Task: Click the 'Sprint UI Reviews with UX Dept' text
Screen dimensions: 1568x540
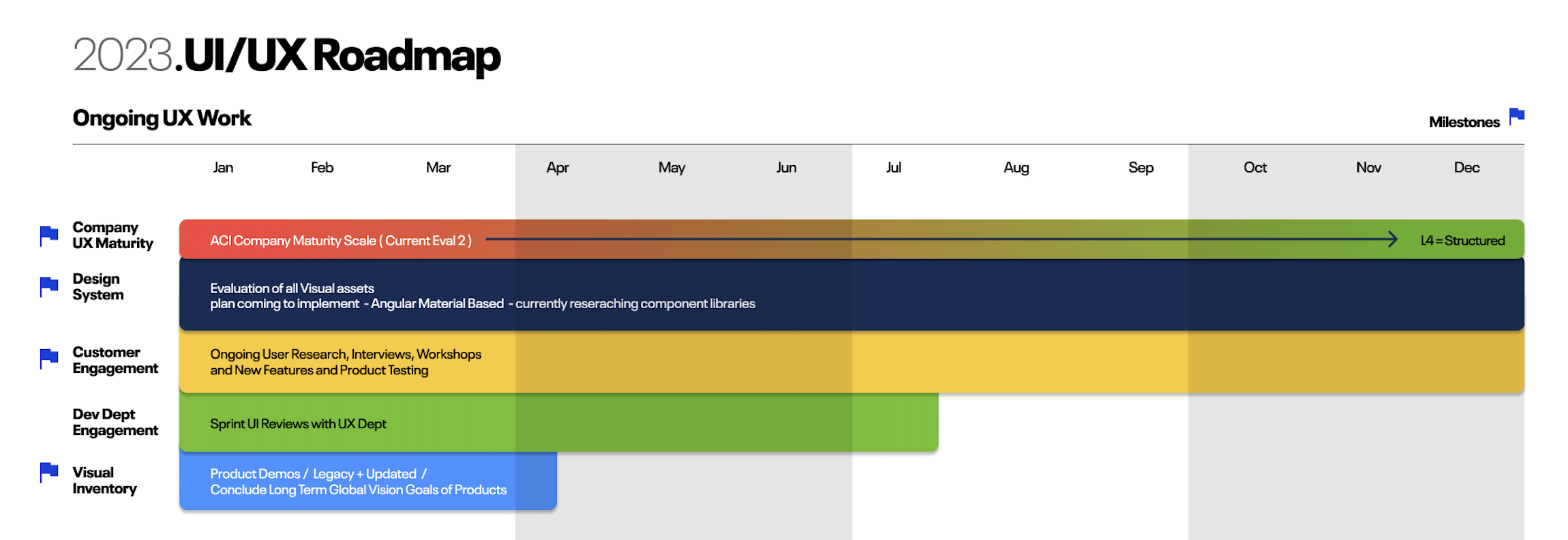Action: point(298,424)
